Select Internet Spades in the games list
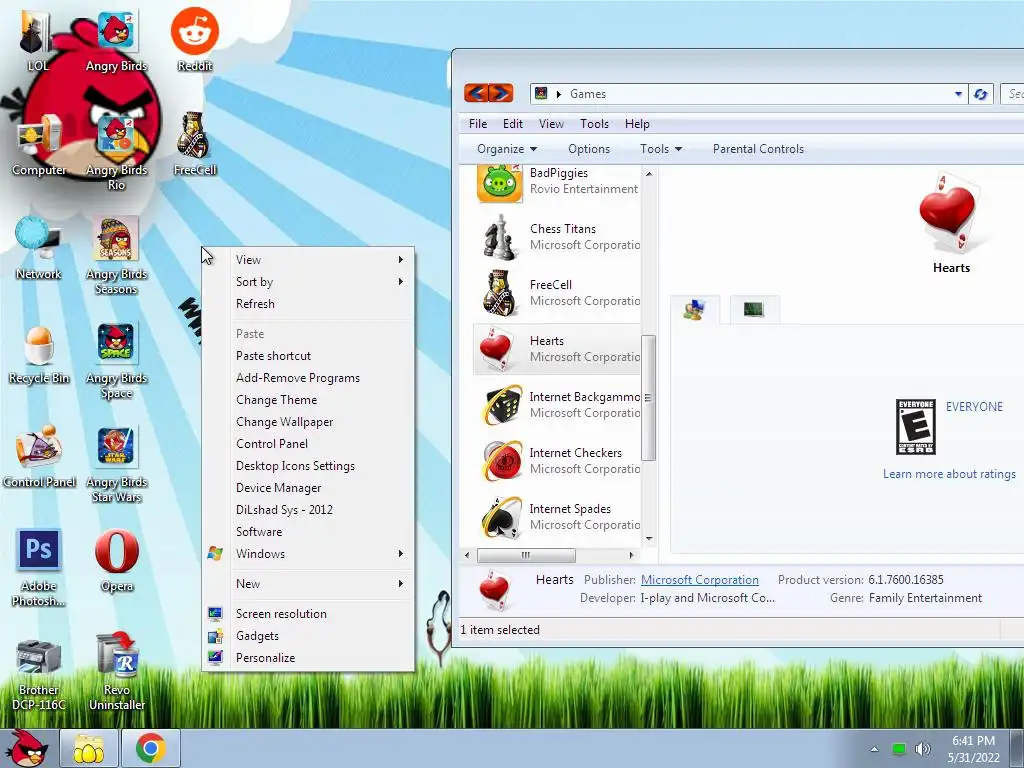The width and height of the screenshot is (1024, 768). tap(558, 517)
